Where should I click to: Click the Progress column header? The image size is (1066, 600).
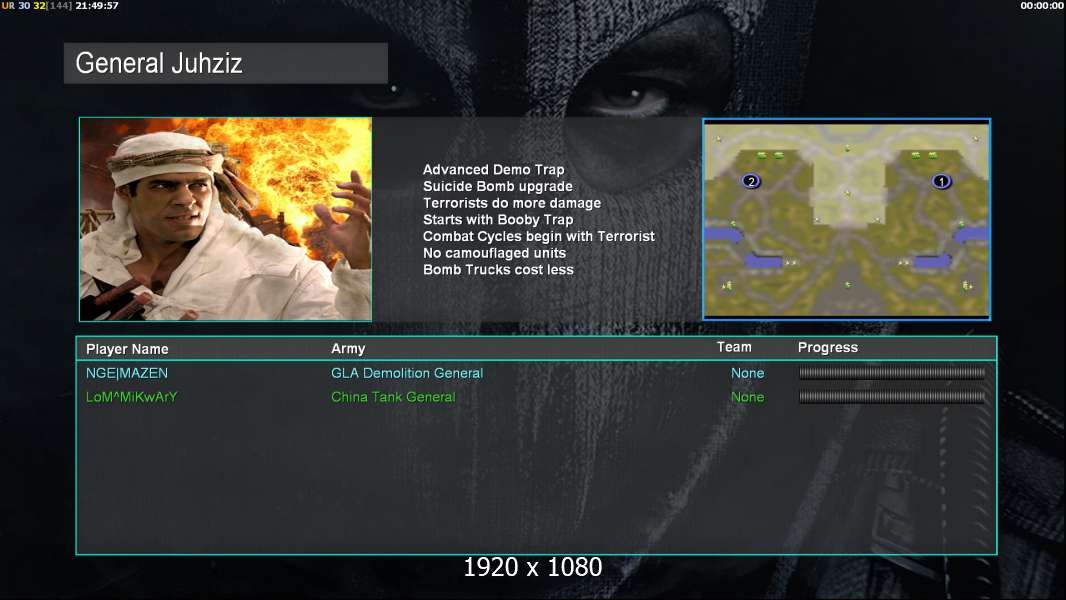click(x=827, y=348)
